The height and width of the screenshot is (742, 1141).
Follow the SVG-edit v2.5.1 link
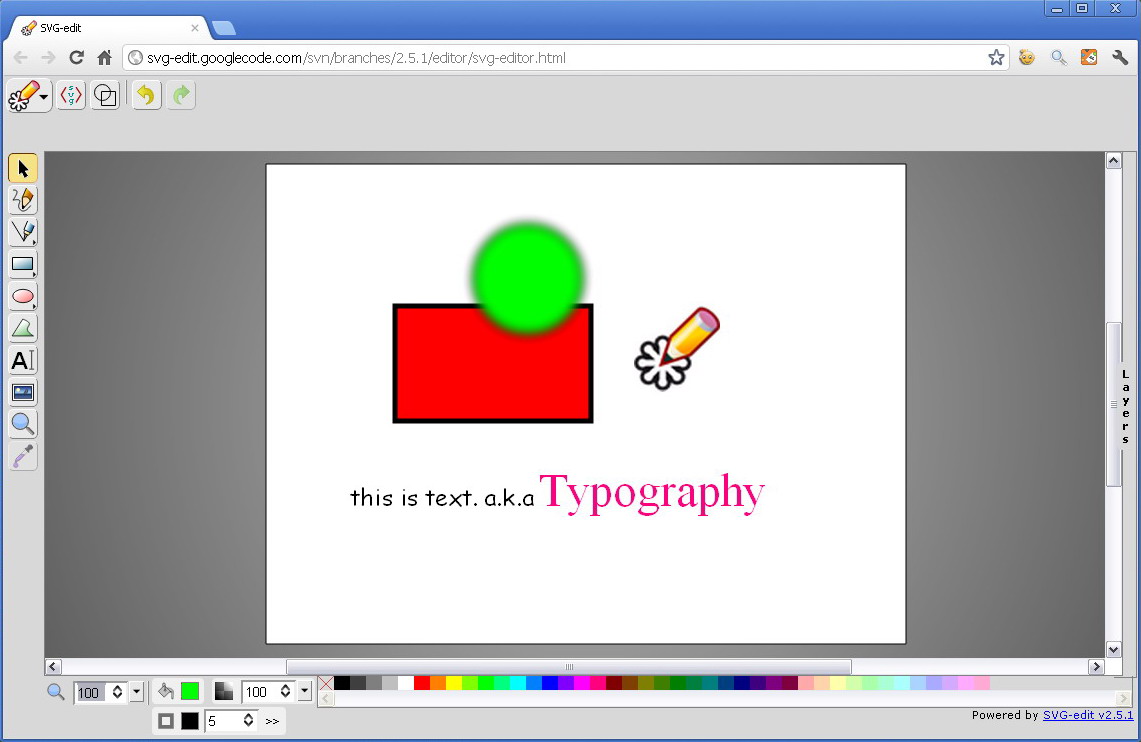1087,715
